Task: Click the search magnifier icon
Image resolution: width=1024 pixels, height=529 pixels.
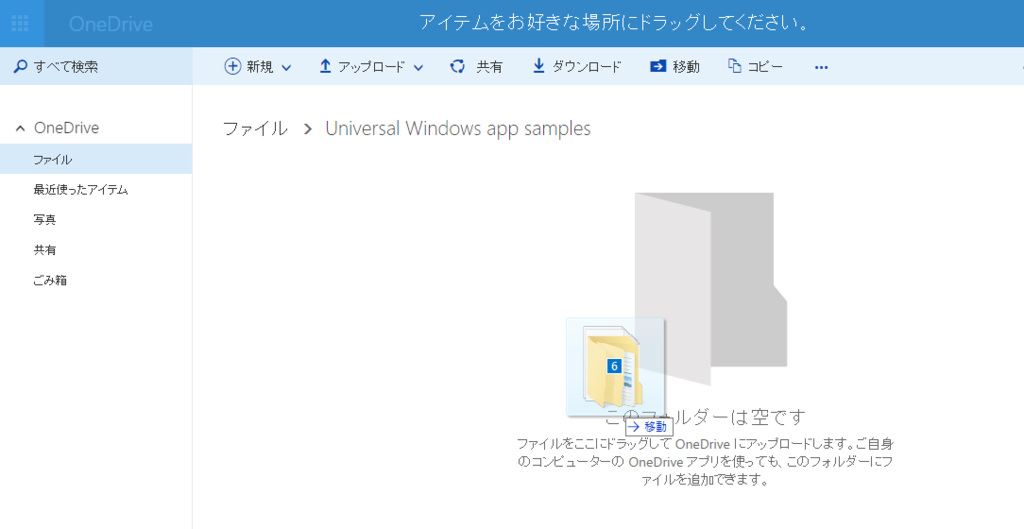Action: 21,66
